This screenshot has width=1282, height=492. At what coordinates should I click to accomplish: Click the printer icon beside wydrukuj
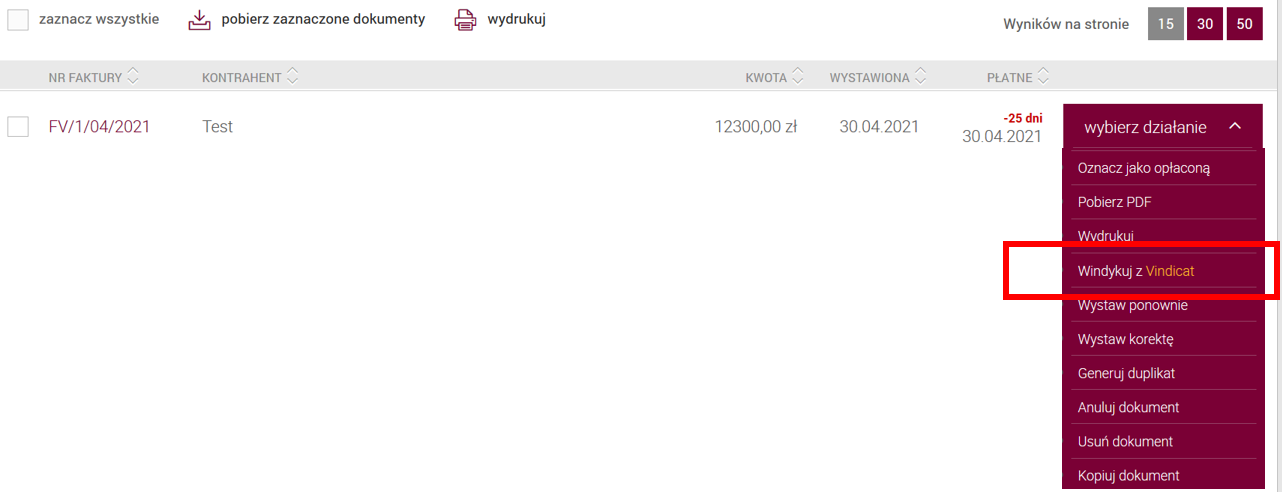465,20
